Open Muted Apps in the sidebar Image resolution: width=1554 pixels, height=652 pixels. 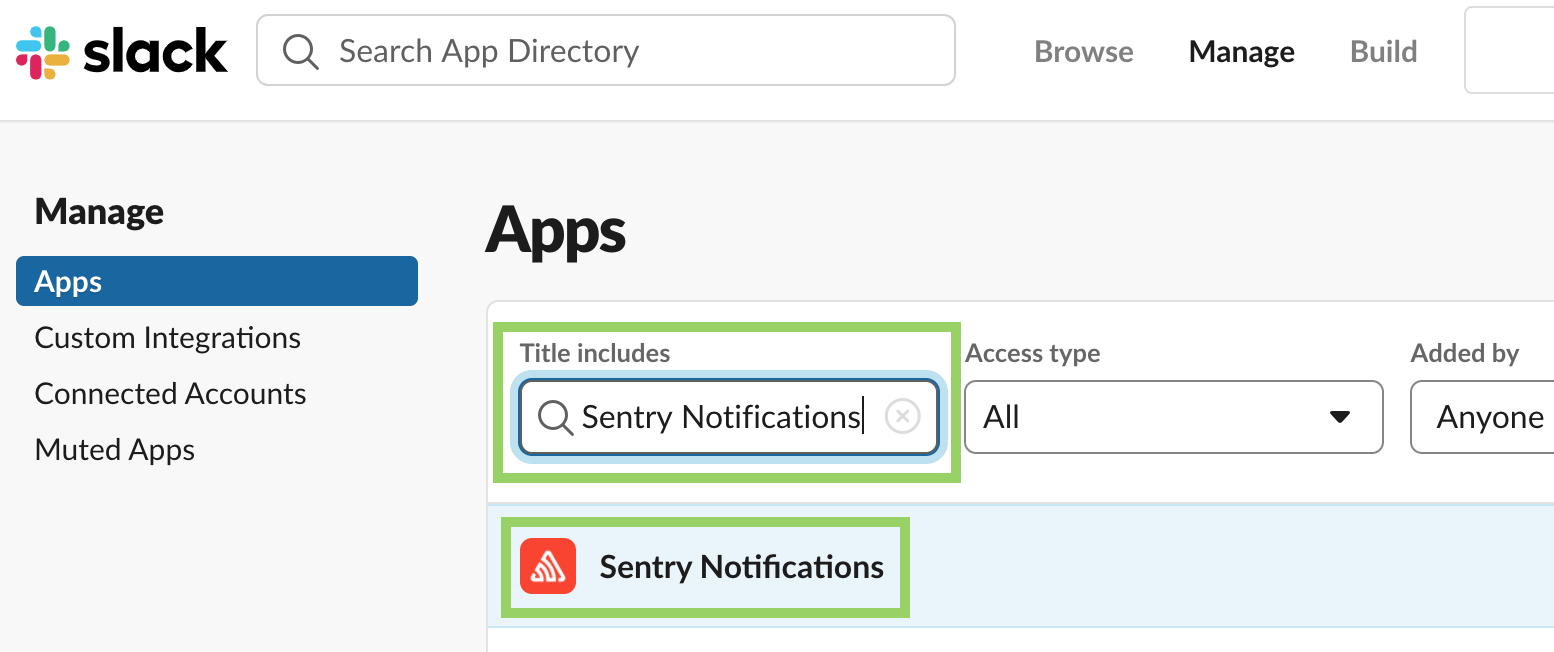115,450
